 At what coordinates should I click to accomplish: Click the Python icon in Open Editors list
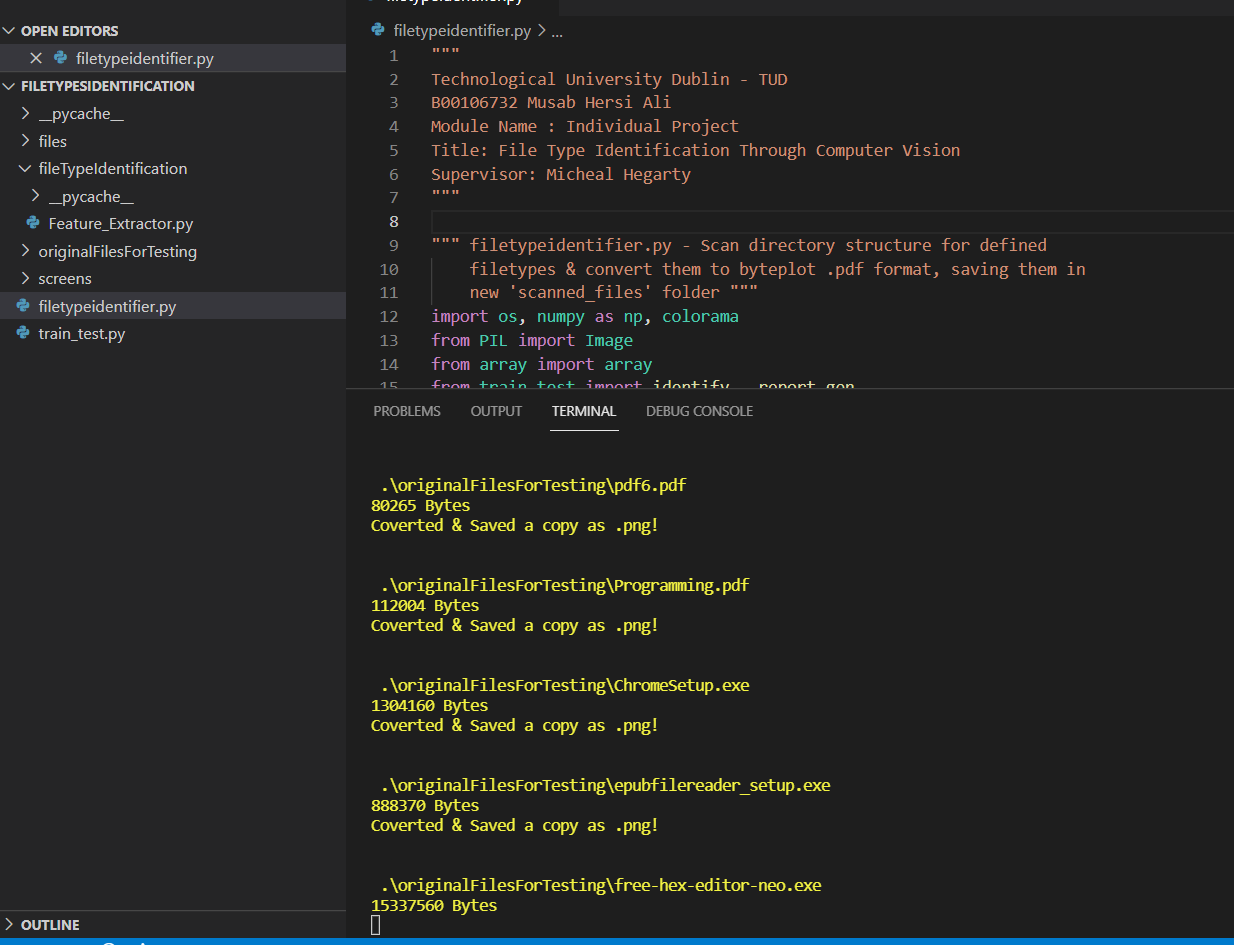tap(62, 58)
